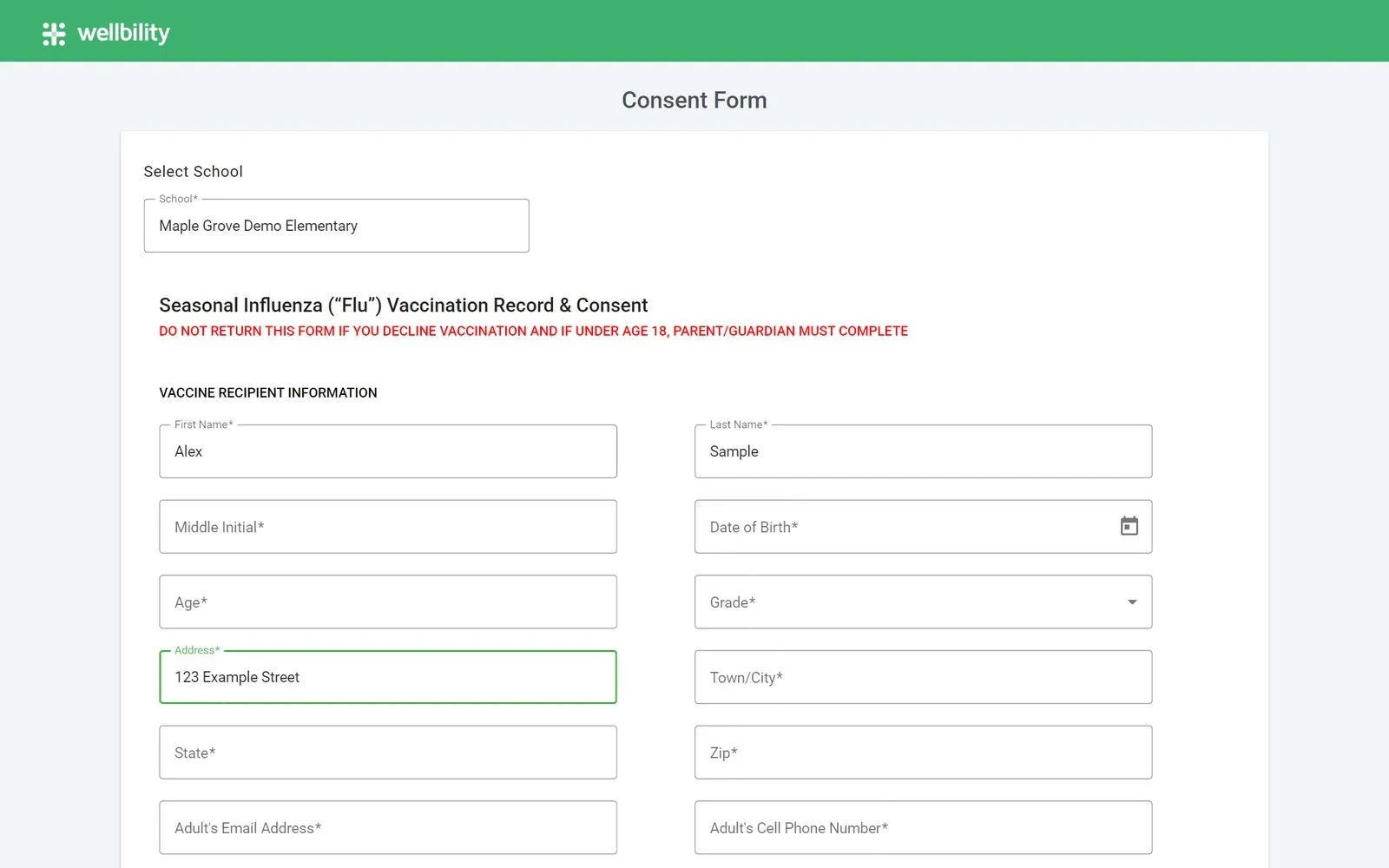Click the Address field with 123 Example Street
The height and width of the screenshot is (868, 1389).
click(388, 677)
